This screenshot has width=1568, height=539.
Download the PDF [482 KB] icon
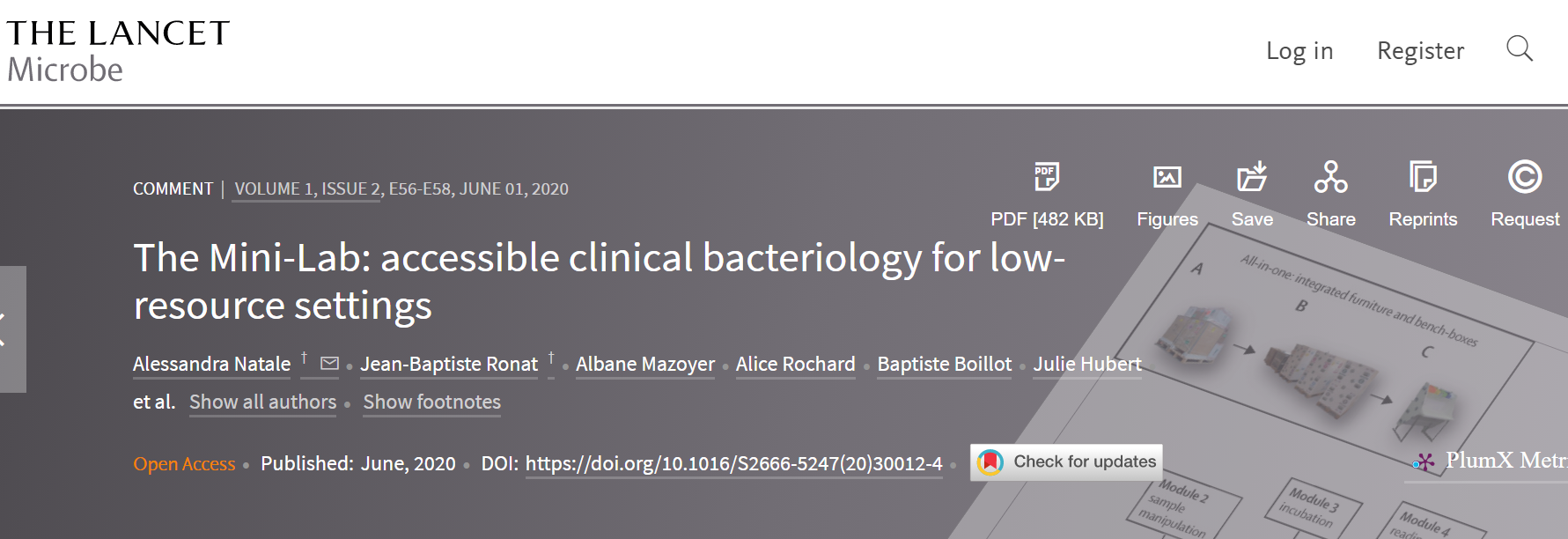(1047, 177)
